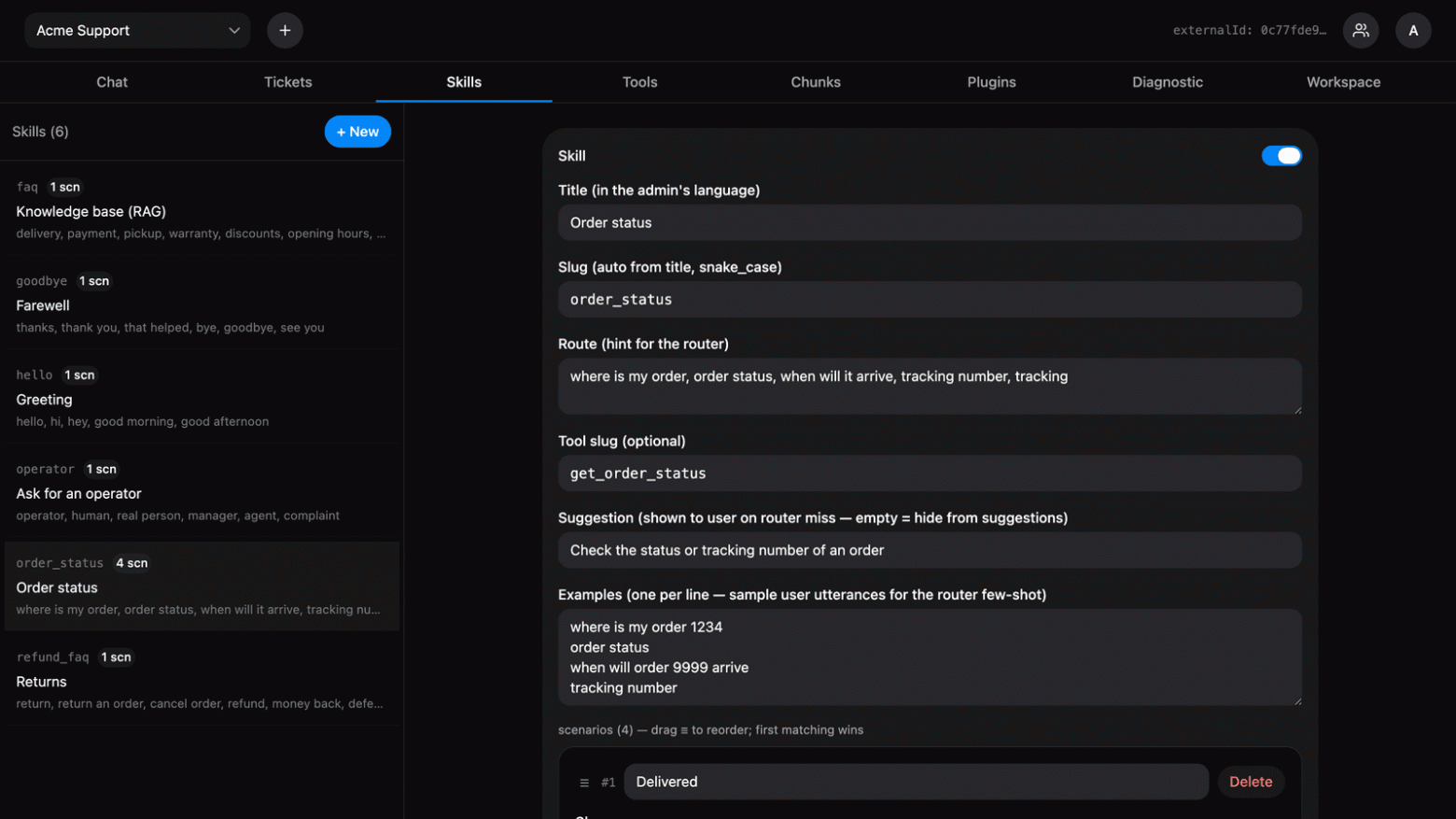
Task: View the Diagnostic tab
Action: 1168,82
